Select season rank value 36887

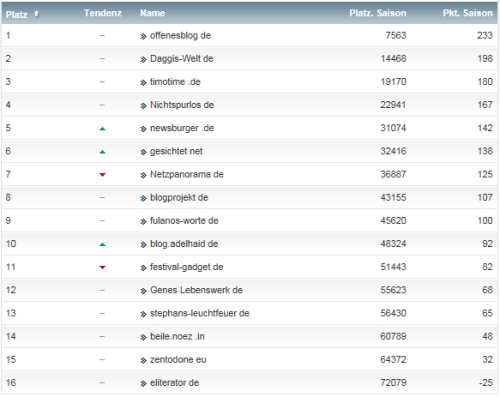394,174
